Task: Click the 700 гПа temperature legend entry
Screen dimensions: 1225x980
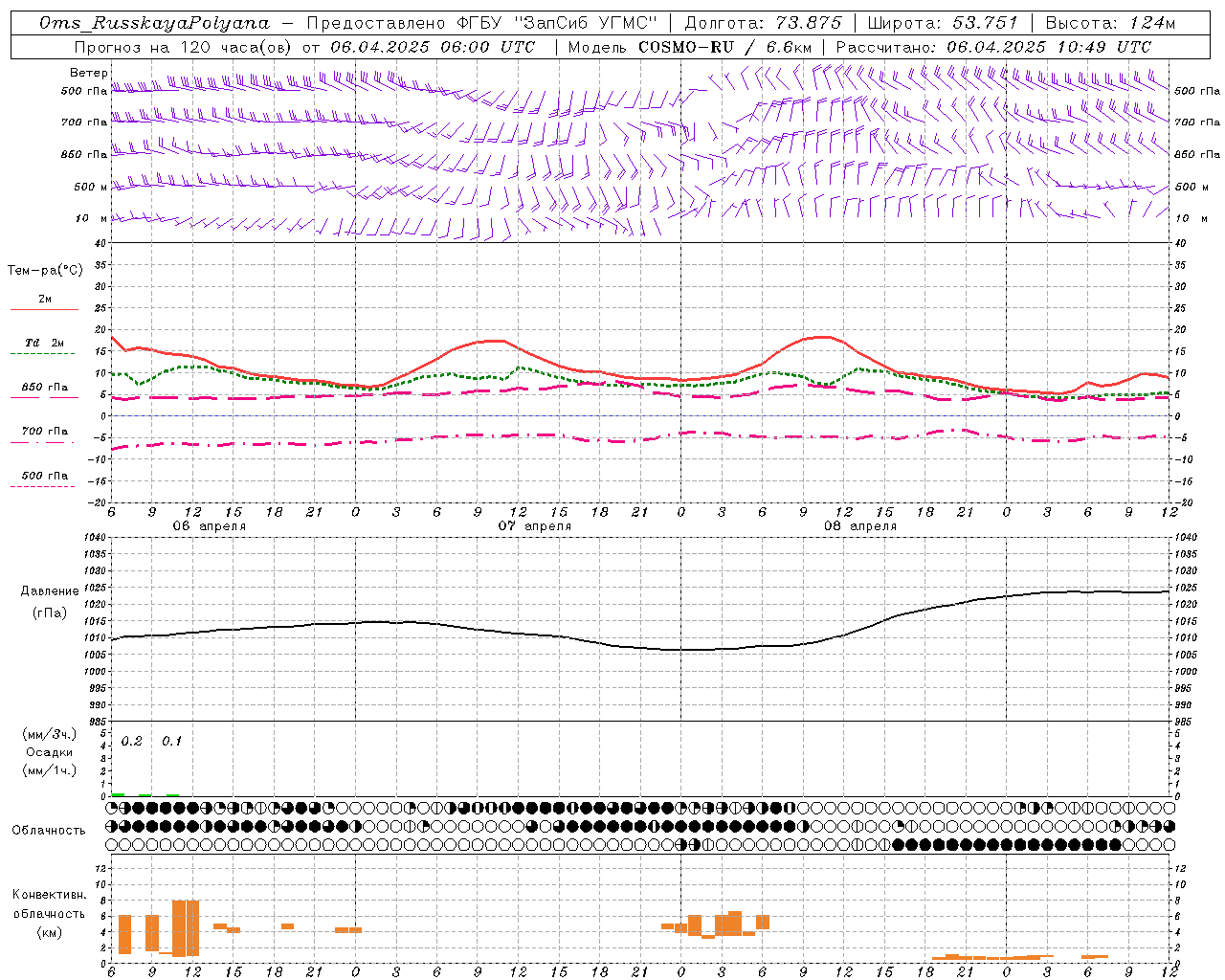Action: [44, 431]
